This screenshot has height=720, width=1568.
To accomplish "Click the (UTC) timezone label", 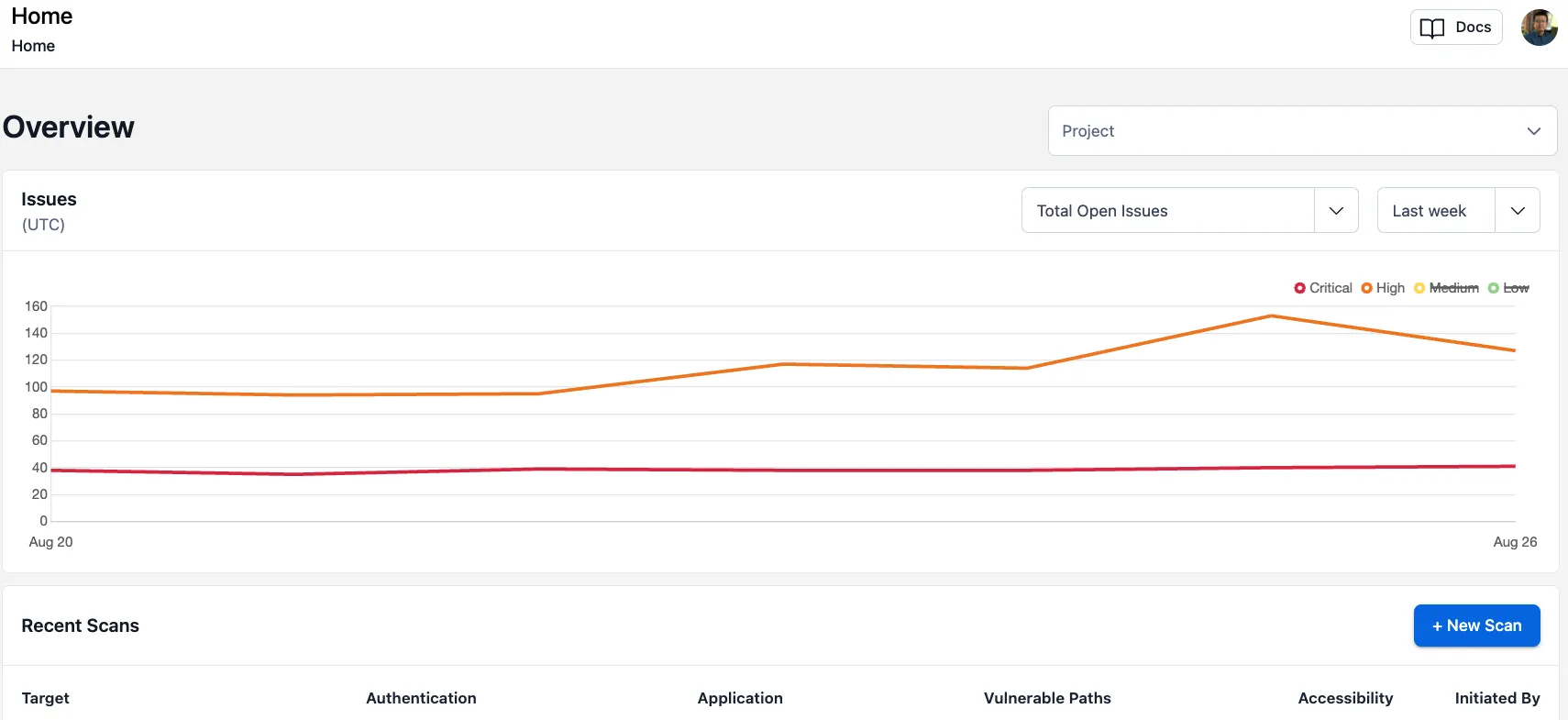I will (43, 225).
